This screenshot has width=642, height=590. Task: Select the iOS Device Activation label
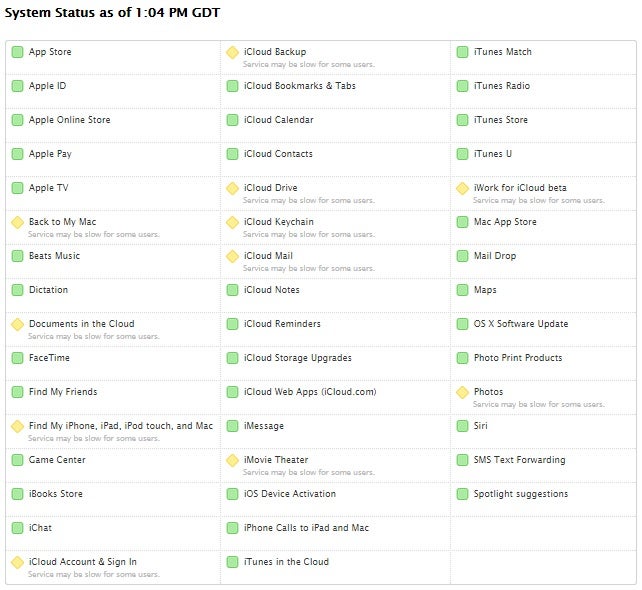tap(290, 494)
